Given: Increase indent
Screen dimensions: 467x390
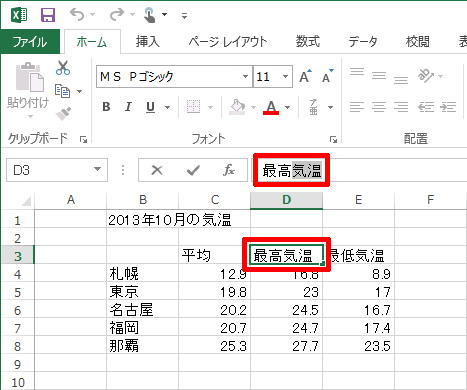Looking at the screenshot, I should (448, 107).
